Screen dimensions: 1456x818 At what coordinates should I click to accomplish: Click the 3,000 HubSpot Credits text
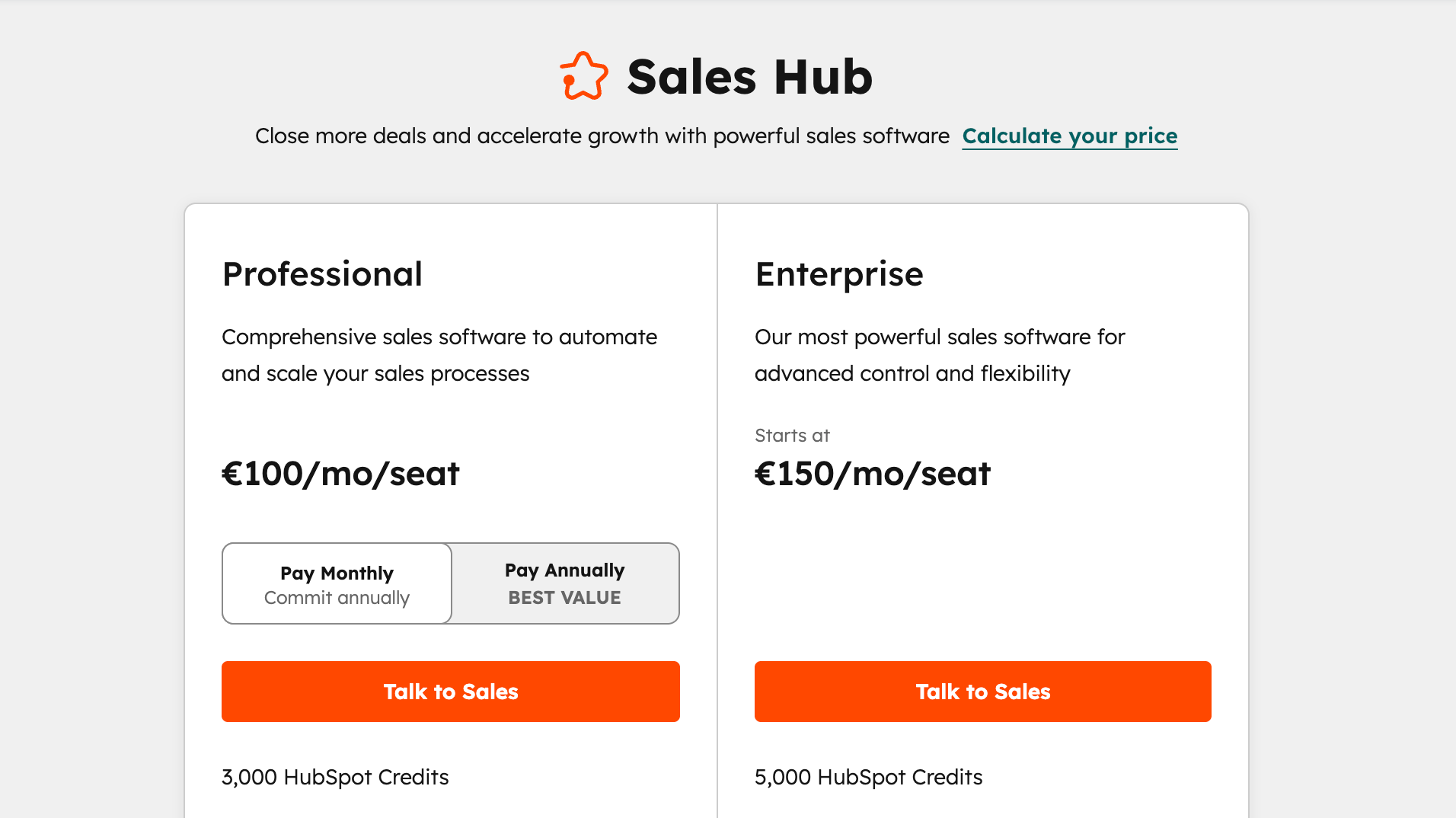tap(335, 777)
